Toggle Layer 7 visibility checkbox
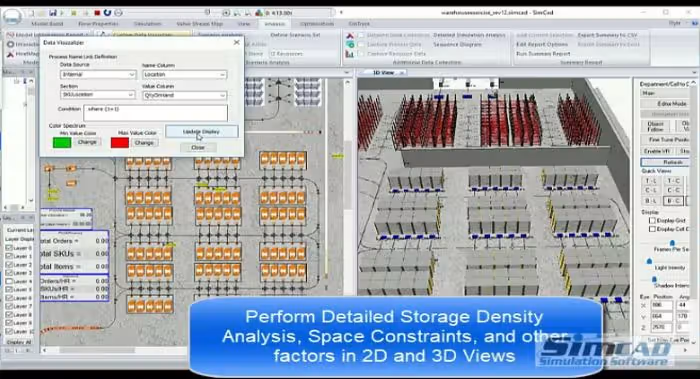Viewport: 700px width, 379px height. click(x=8, y=306)
